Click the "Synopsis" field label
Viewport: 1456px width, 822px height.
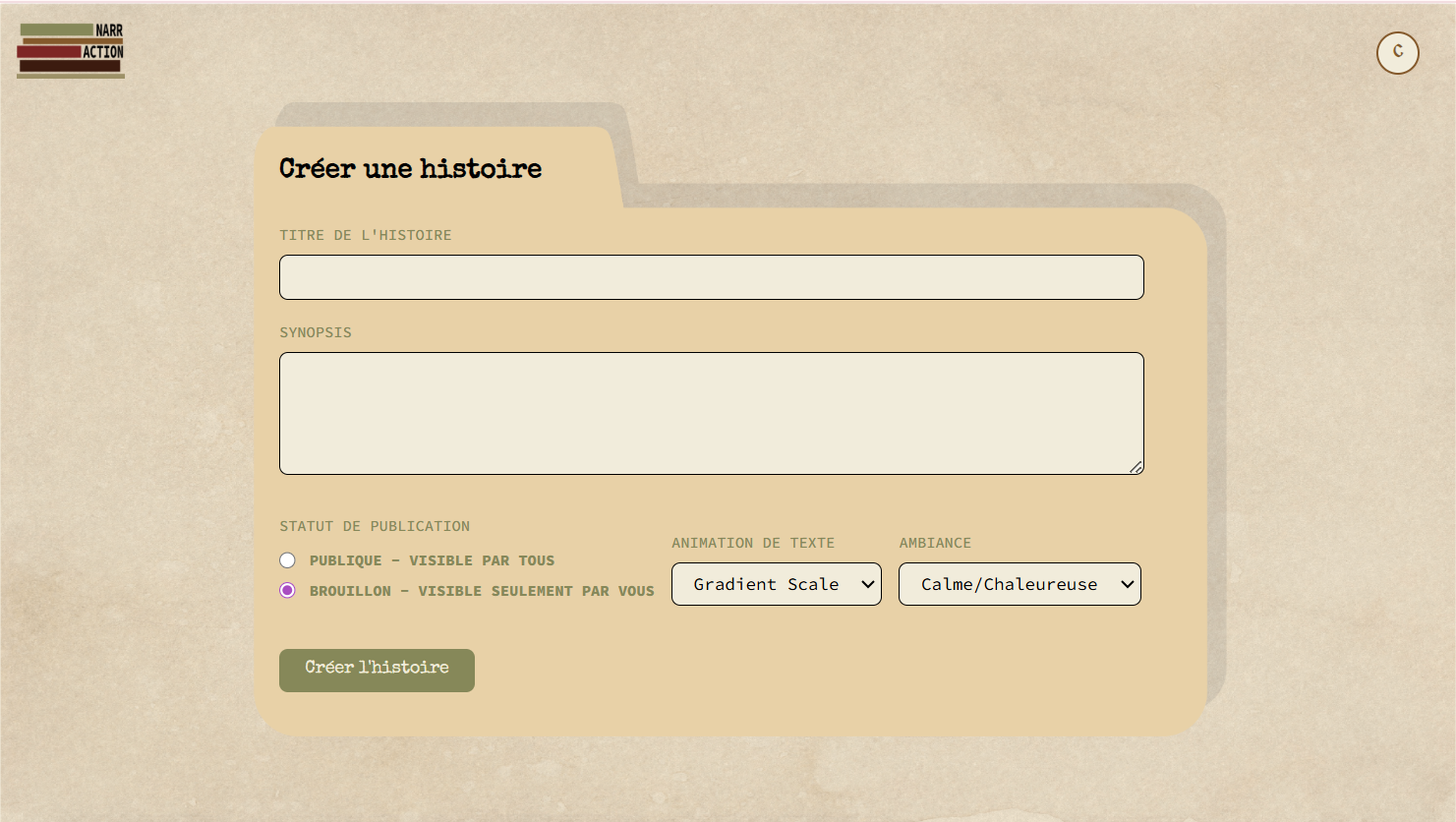(x=316, y=332)
